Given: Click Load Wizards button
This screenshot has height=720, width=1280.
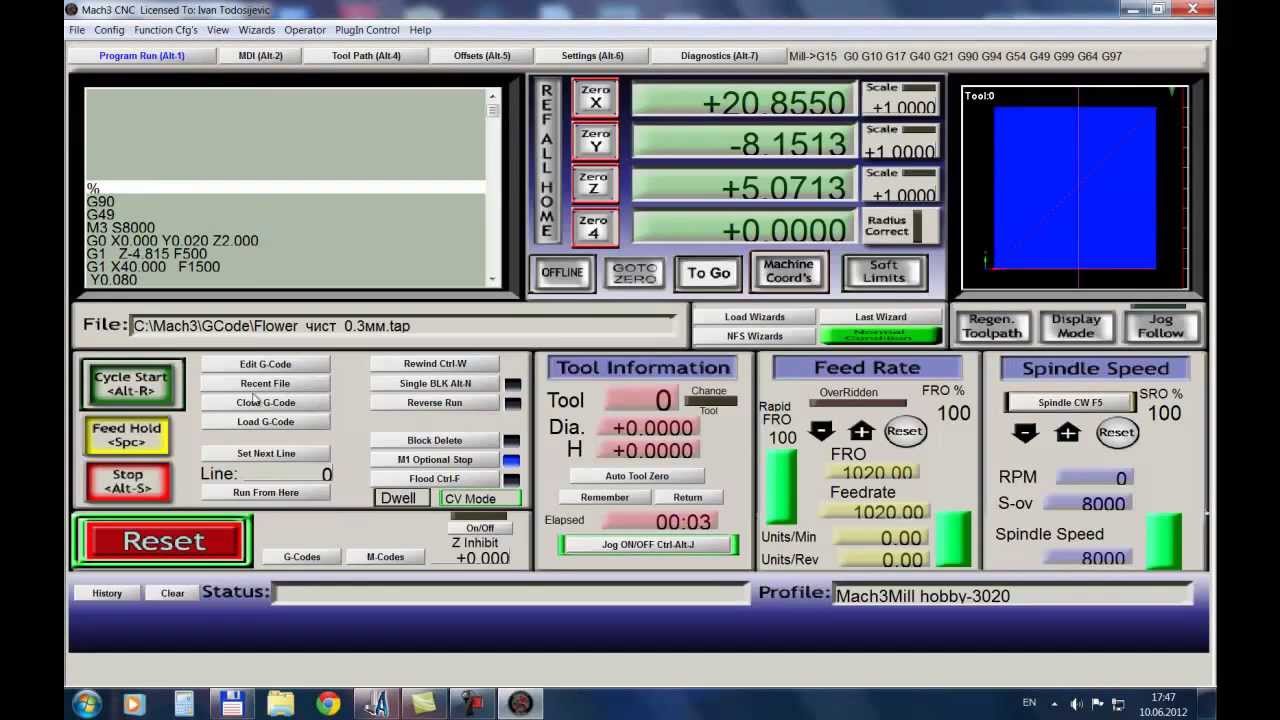Looking at the screenshot, I should tap(754, 317).
